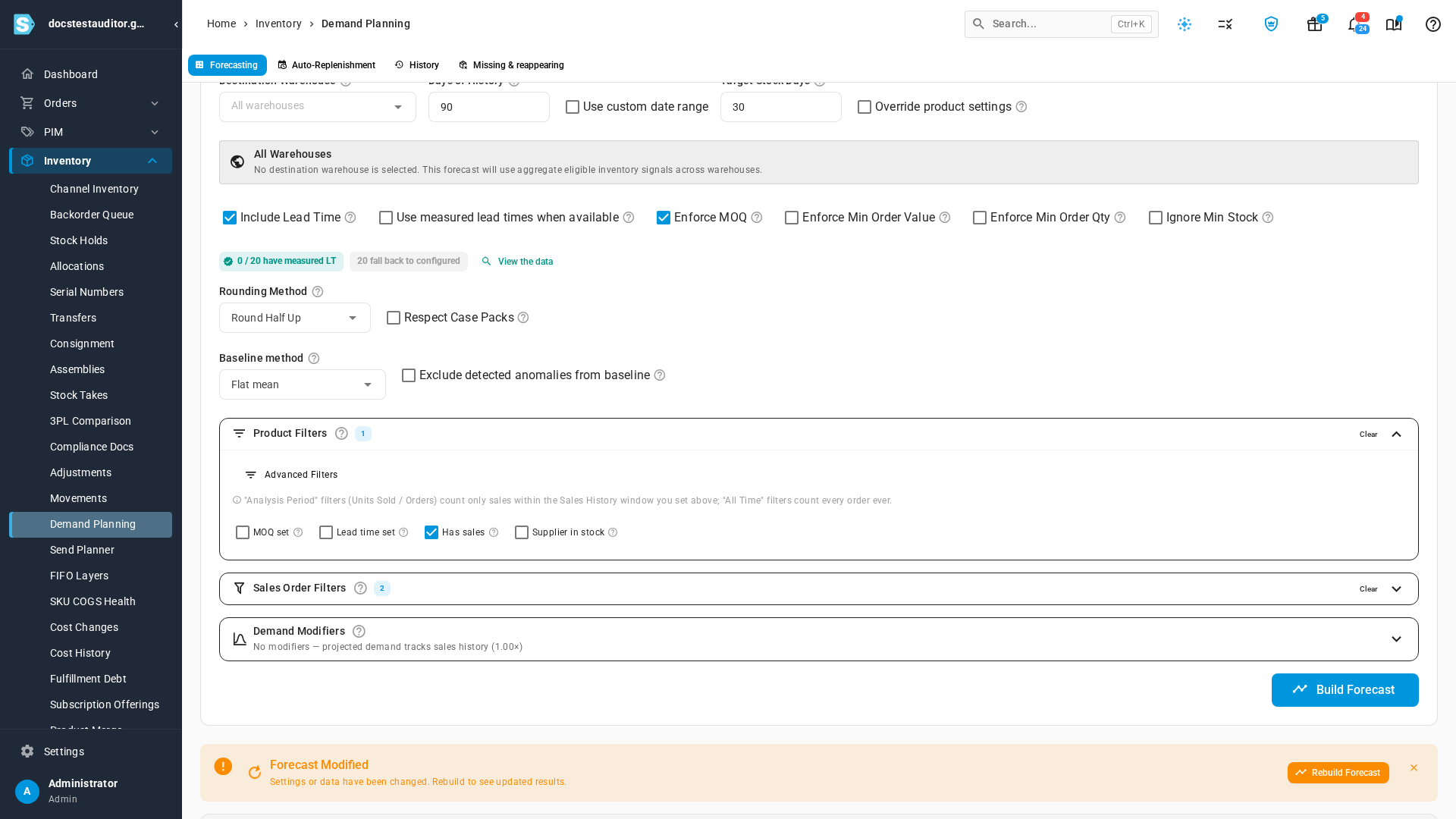Image resolution: width=1456 pixels, height=819 pixels.
Task: Open the checklist tasks icon in header
Action: (x=1225, y=24)
